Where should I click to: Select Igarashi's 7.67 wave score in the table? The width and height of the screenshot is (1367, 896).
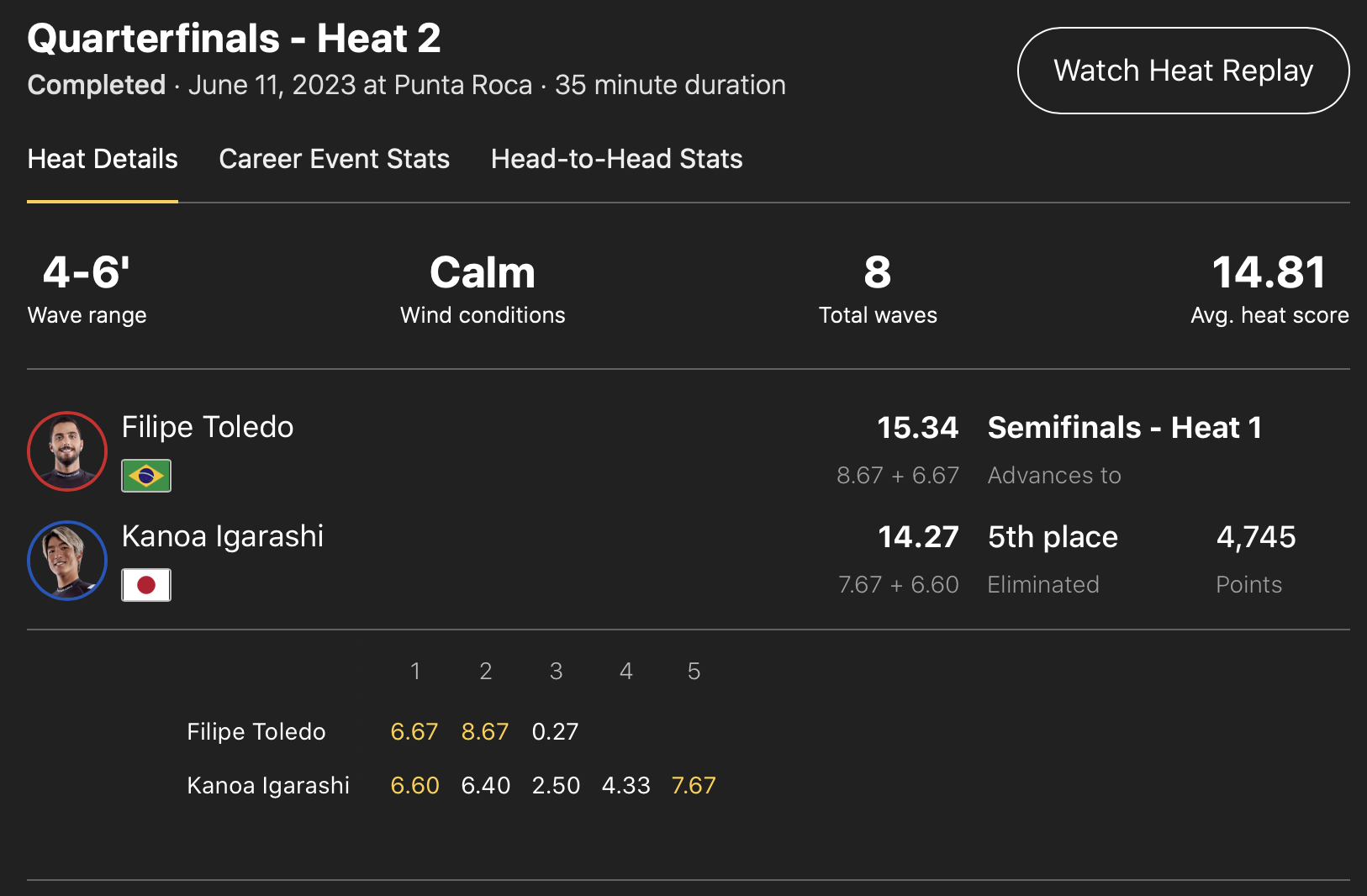[x=694, y=785]
